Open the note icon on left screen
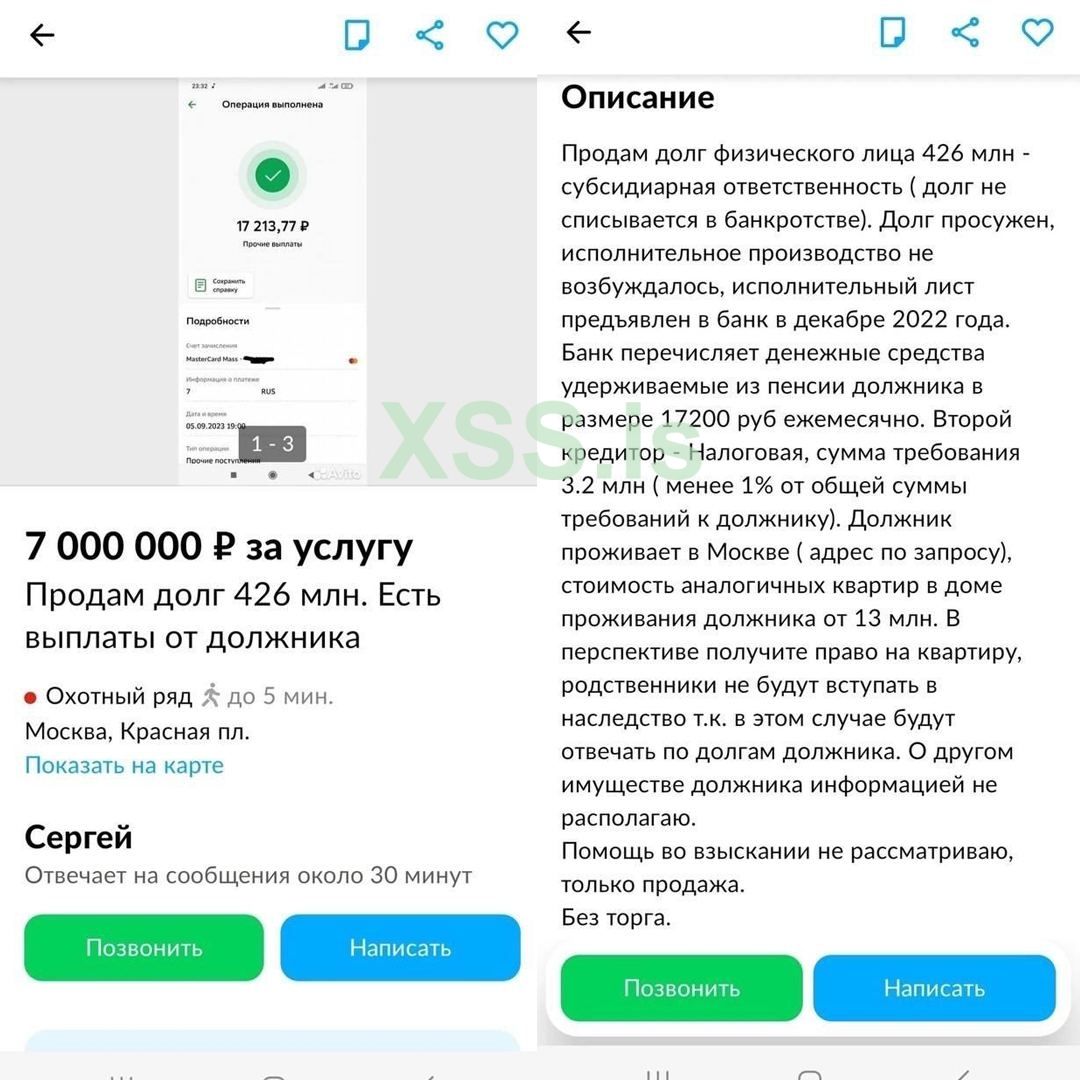Viewport: 1080px width, 1080px height. click(357, 34)
